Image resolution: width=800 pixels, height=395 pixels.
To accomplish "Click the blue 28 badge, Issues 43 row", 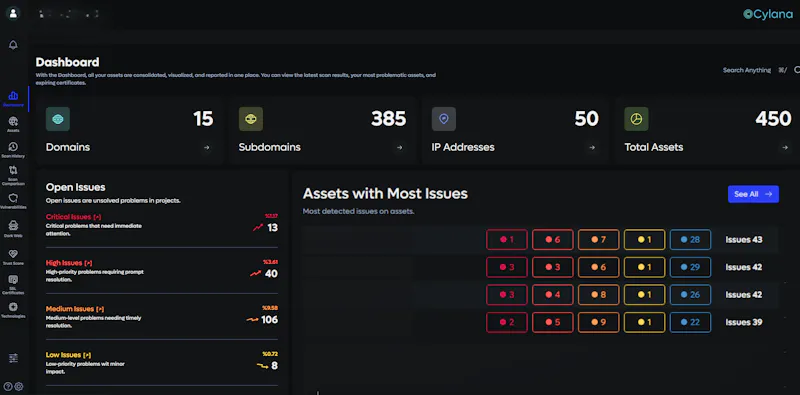I will pyautogui.click(x=690, y=239).
